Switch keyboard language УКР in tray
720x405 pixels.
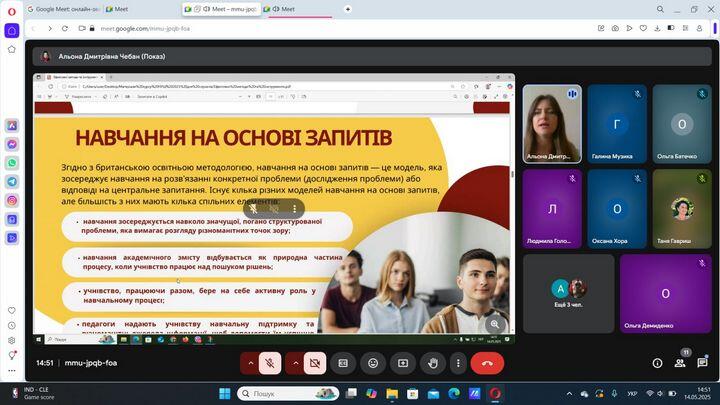click(632, 394)
